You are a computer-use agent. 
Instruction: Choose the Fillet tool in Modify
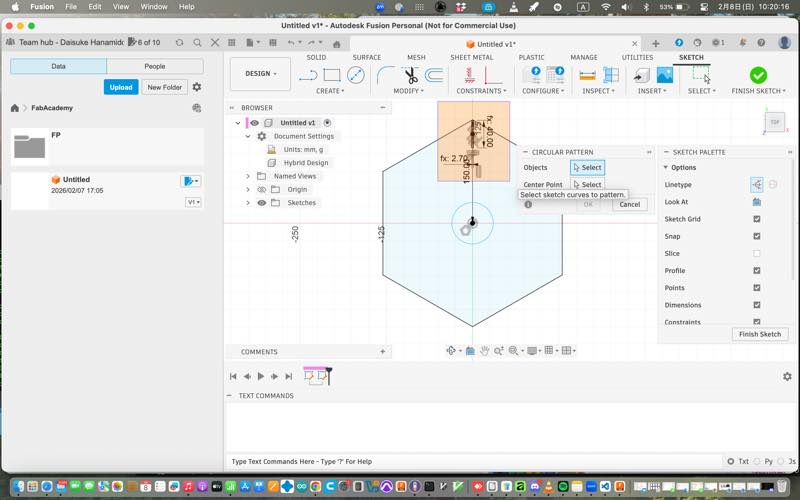(387, 75)
